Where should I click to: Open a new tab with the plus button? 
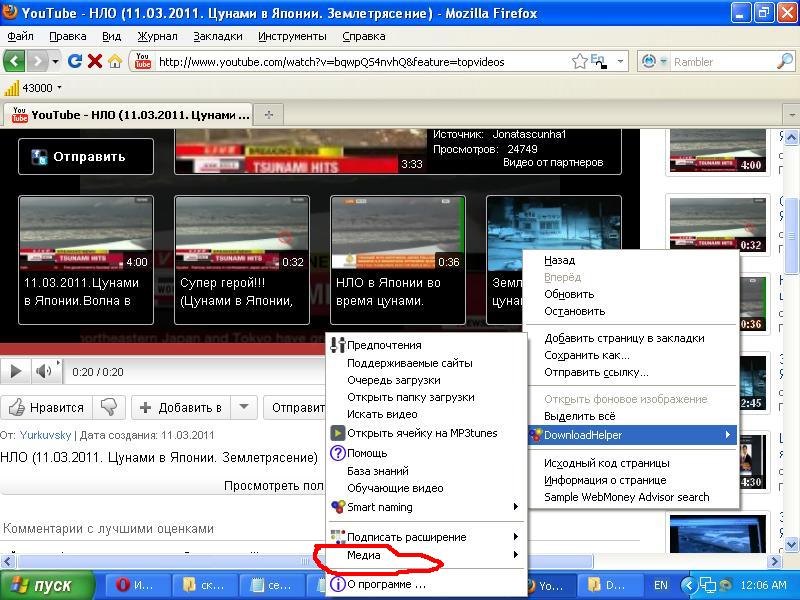[269, 115]
